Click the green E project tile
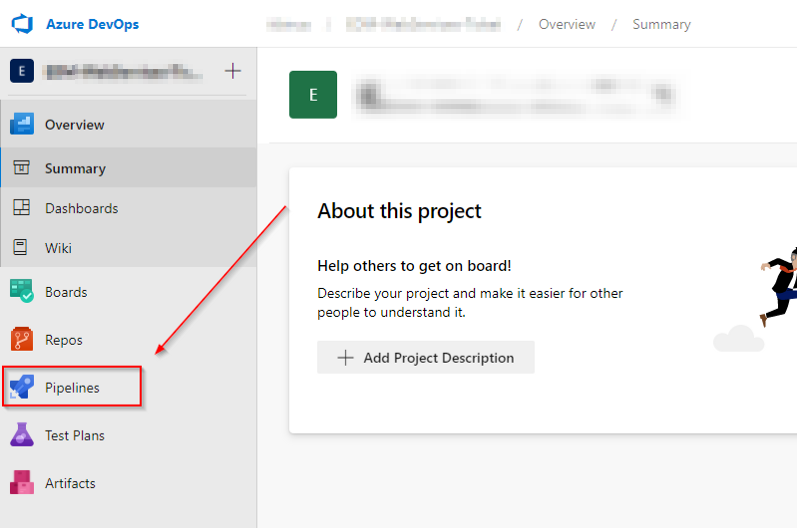The image size is (797, 528). pyautogui.click(x=313, y=95)
